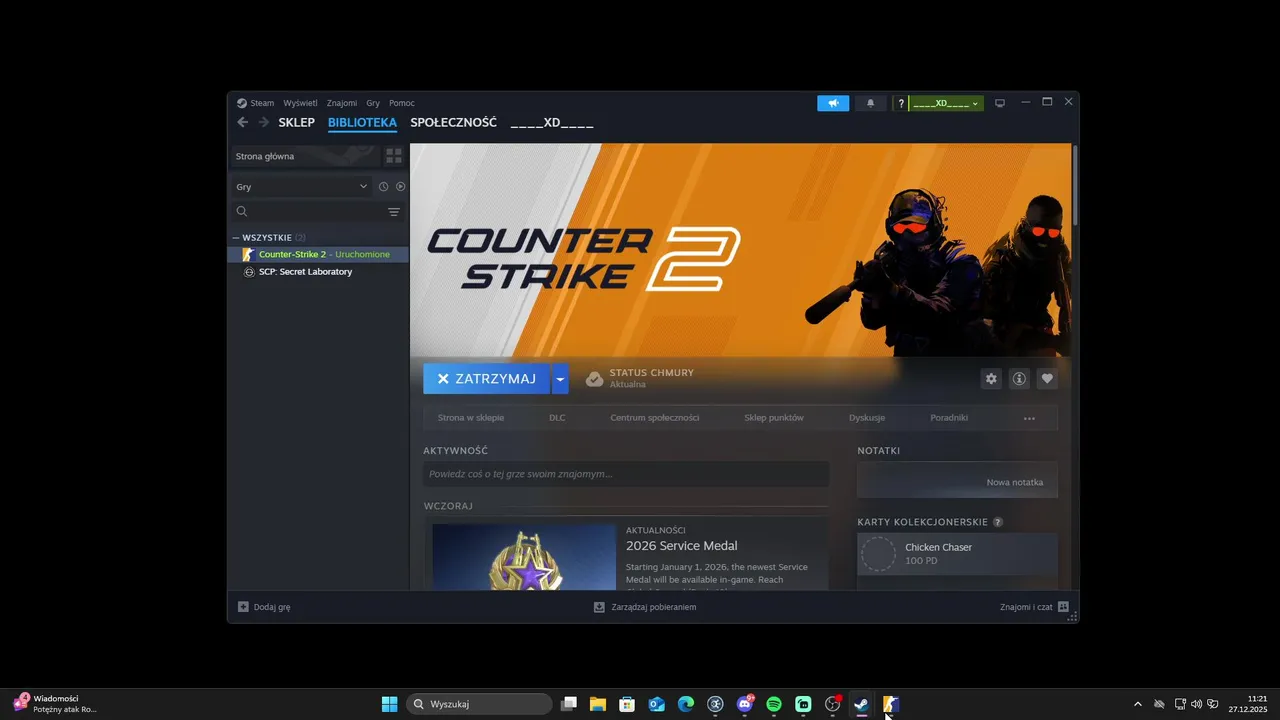Open the ____XD____ account dropdown
1280x720 pixels.
[x=946, y=103]
